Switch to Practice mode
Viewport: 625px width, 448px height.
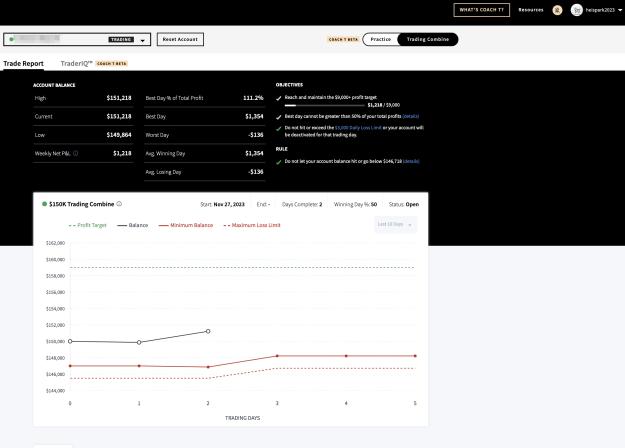click(381, 39)
